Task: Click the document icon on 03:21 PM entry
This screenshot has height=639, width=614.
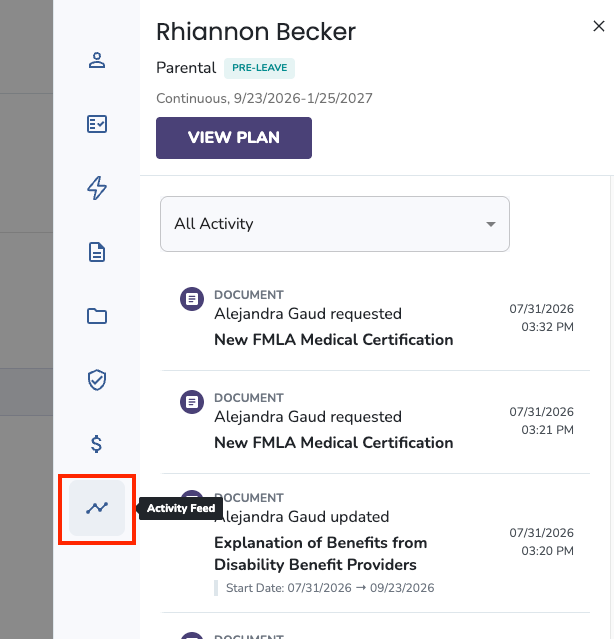Action: click(x=192, y=402)
